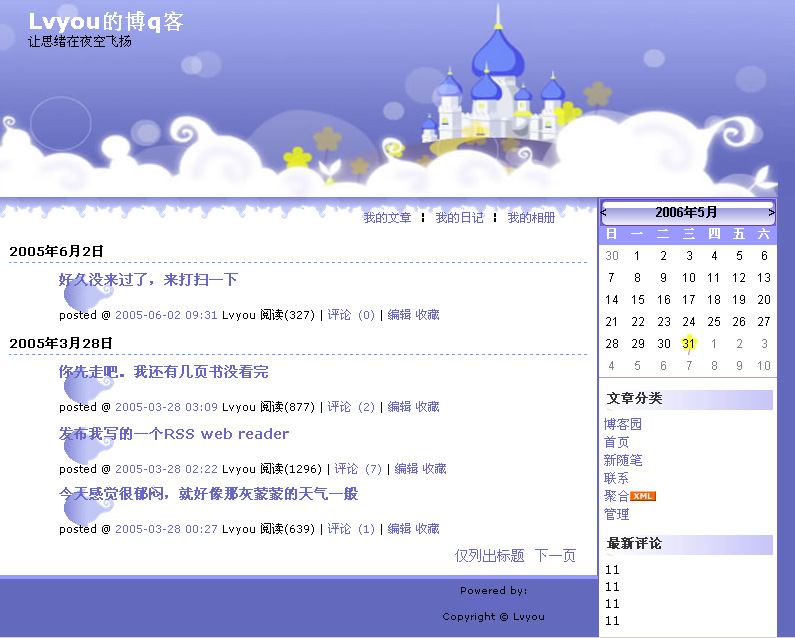Click the orange XML feed icon
The width and height of the screenshot is (795, 638).
643,496
